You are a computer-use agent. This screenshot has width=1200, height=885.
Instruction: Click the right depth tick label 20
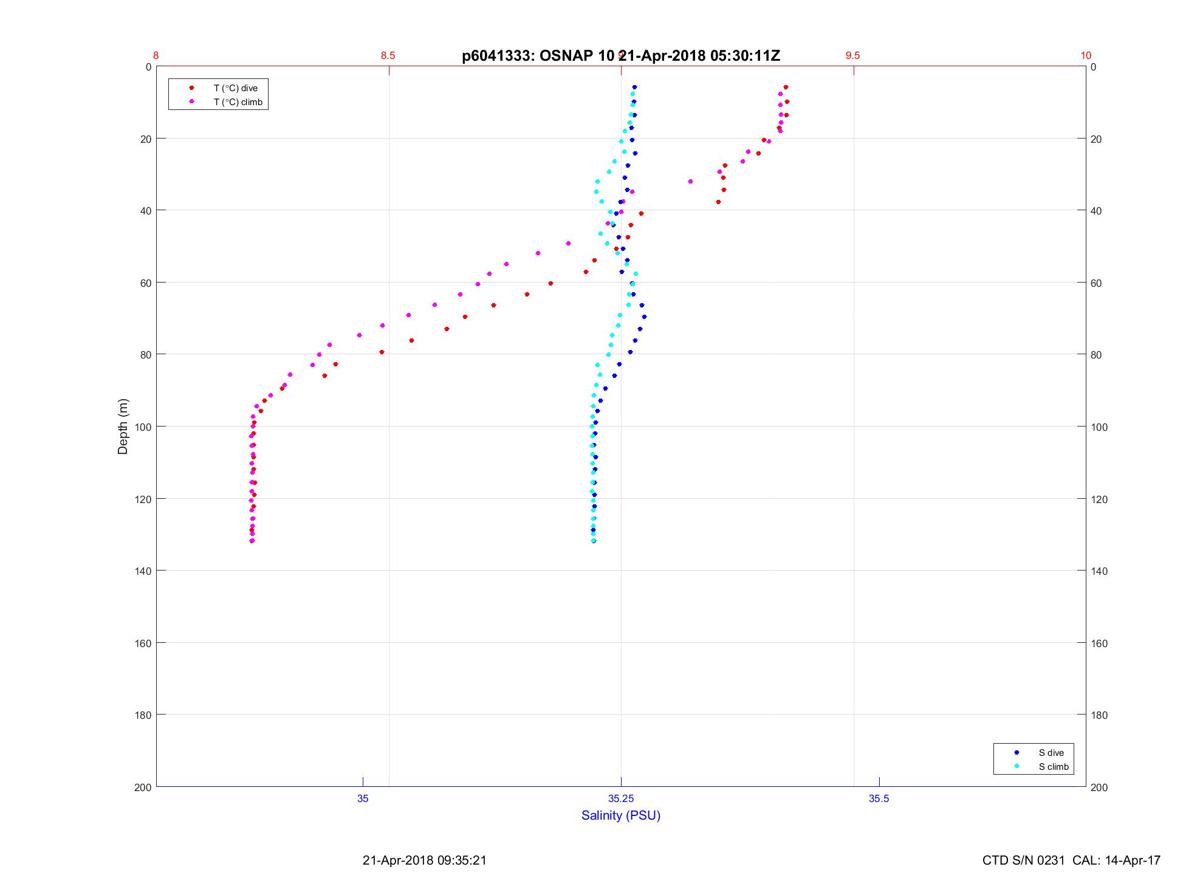coord(1096,139)
